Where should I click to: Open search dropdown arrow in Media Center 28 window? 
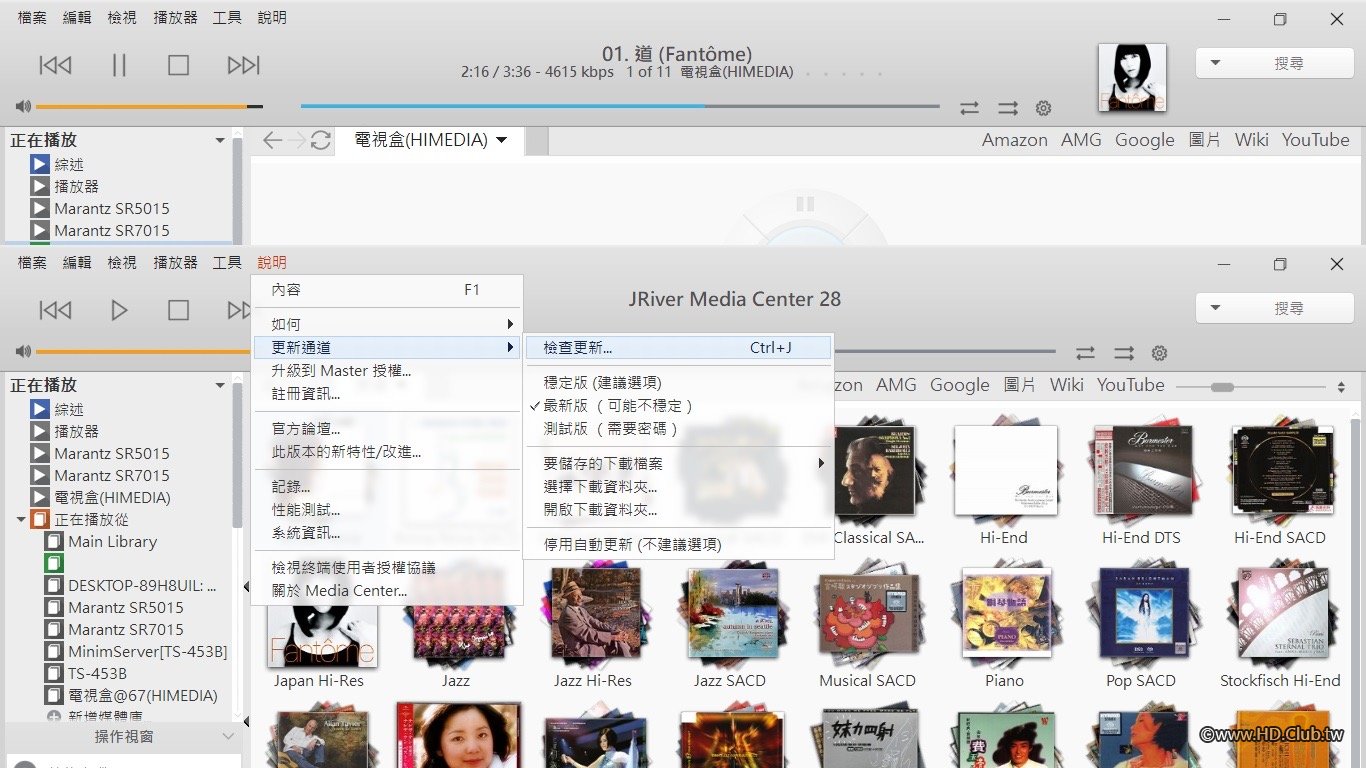click(x=1215, y=308)
